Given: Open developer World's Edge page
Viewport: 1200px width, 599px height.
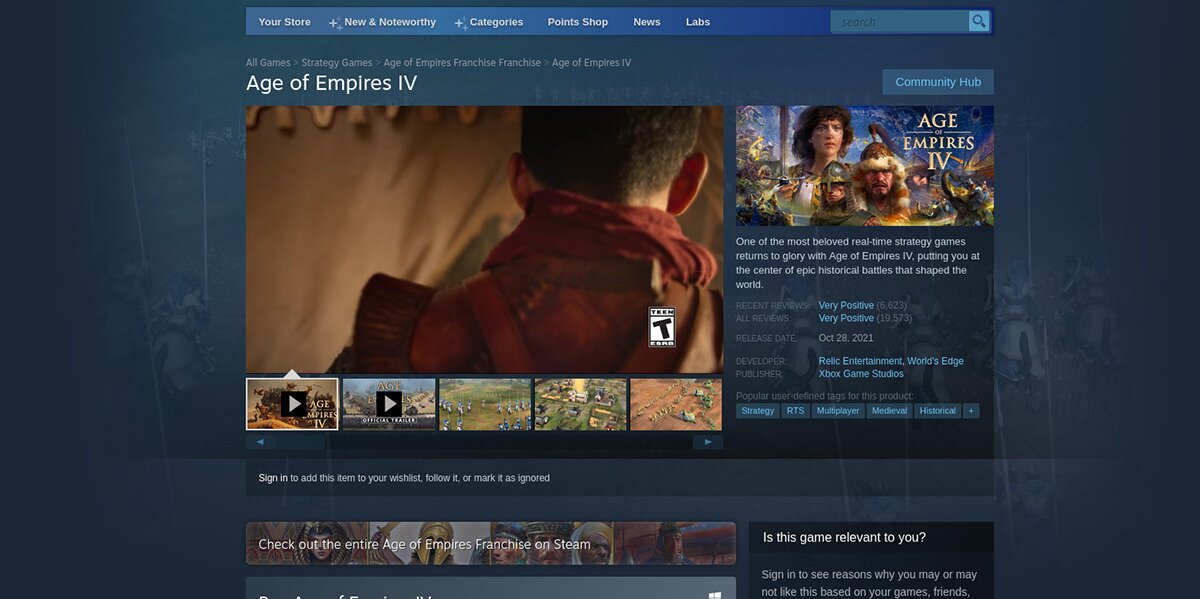Looking at the screenshot, I should point(936,361).
